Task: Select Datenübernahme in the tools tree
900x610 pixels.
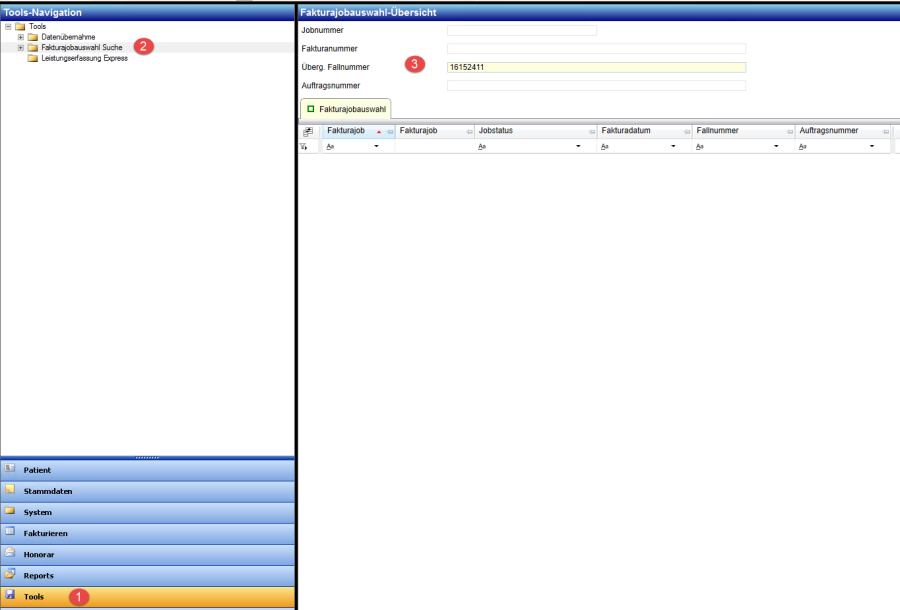Action: pyautogui.click(x=68, y=37)
